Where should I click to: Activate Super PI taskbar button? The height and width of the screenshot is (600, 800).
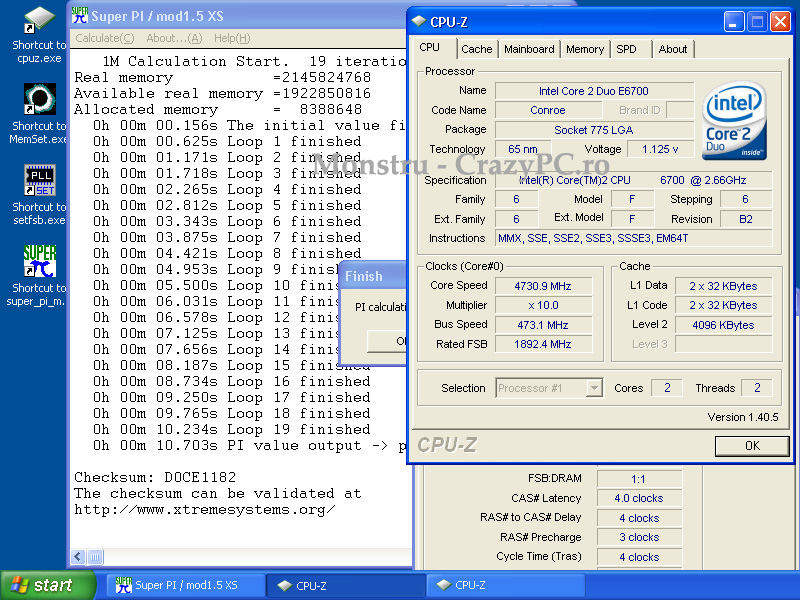(186, 585)
